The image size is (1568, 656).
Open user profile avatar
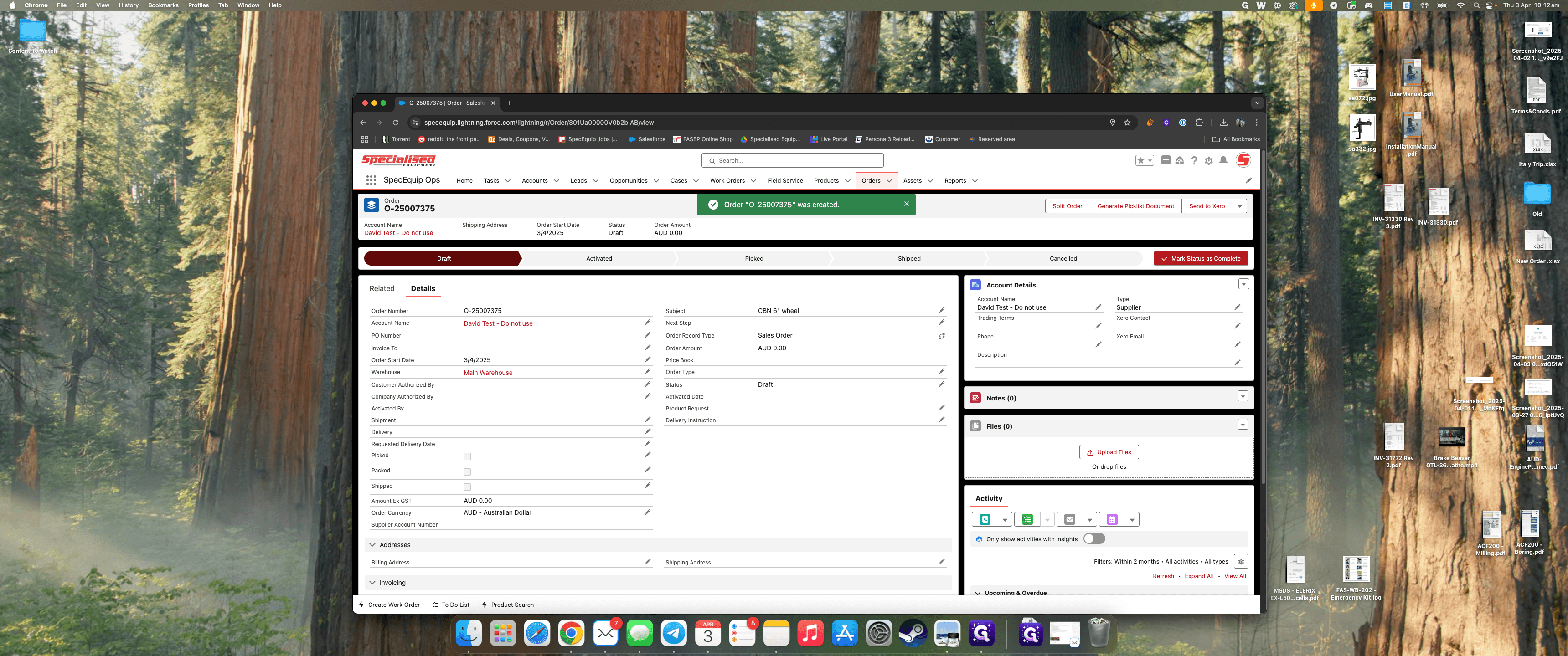pyautogui.click(x=1243, y=160)
